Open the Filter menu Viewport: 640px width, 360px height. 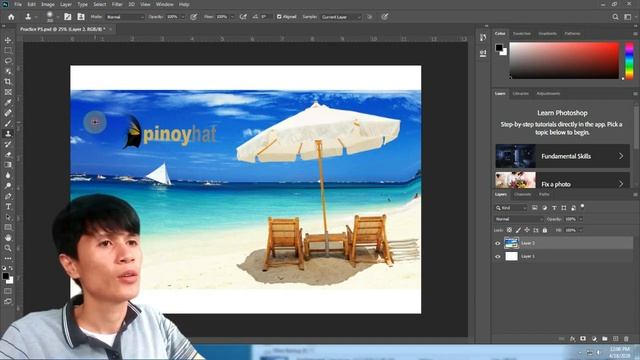(x=117, y=4)
